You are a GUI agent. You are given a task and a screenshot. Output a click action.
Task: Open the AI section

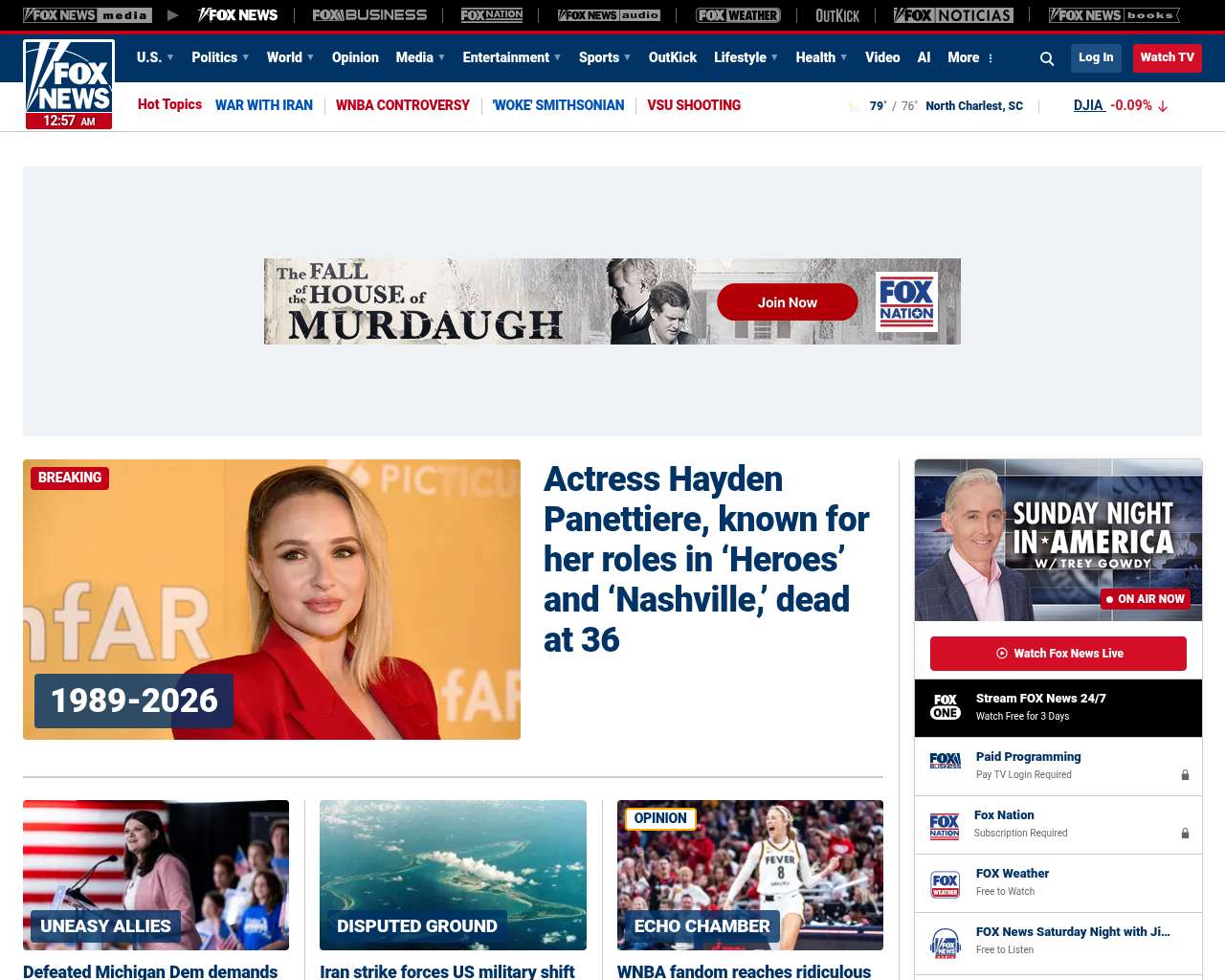coord(924,57)
